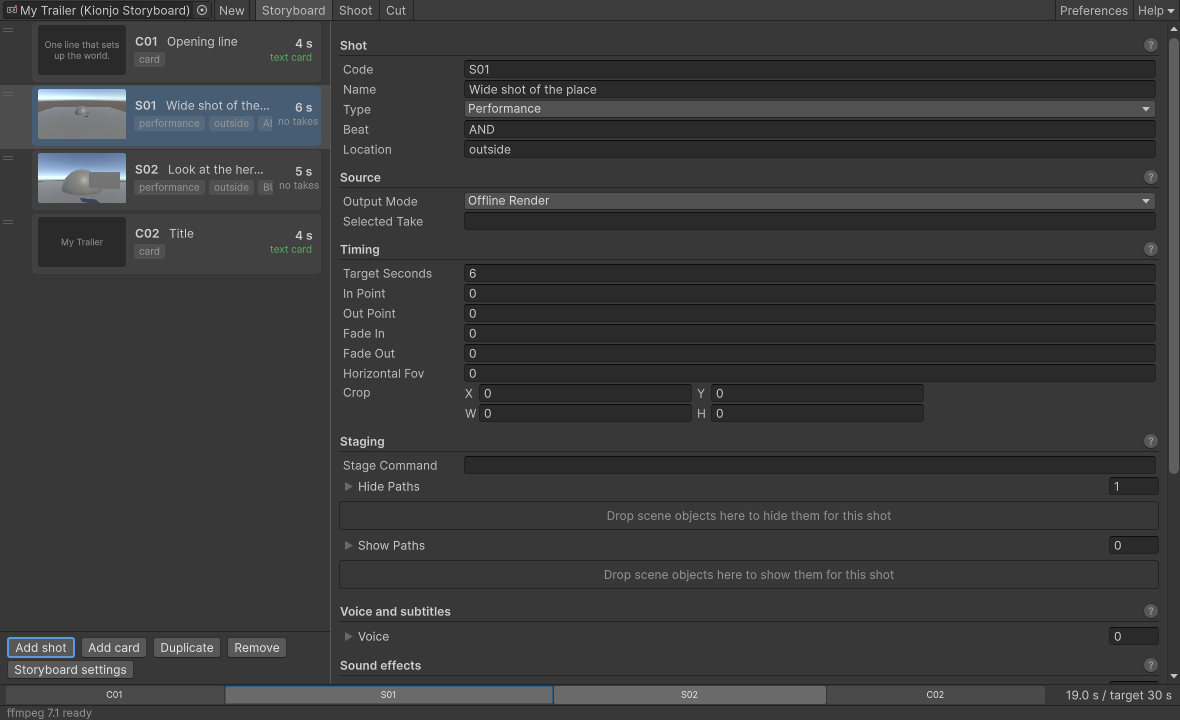This screenshot has width=1180, height=720.
Task: Click the Crop W field
Action: click(585, 413)
